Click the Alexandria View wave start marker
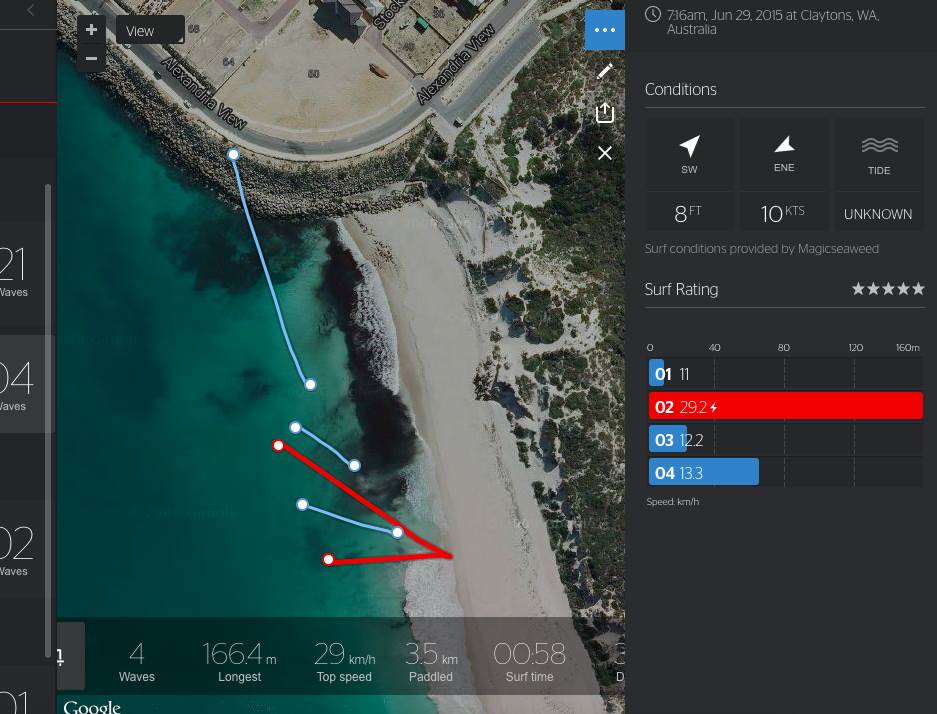Image resolution: width=937 pixels, height=714 pixels. pos(233,154)
